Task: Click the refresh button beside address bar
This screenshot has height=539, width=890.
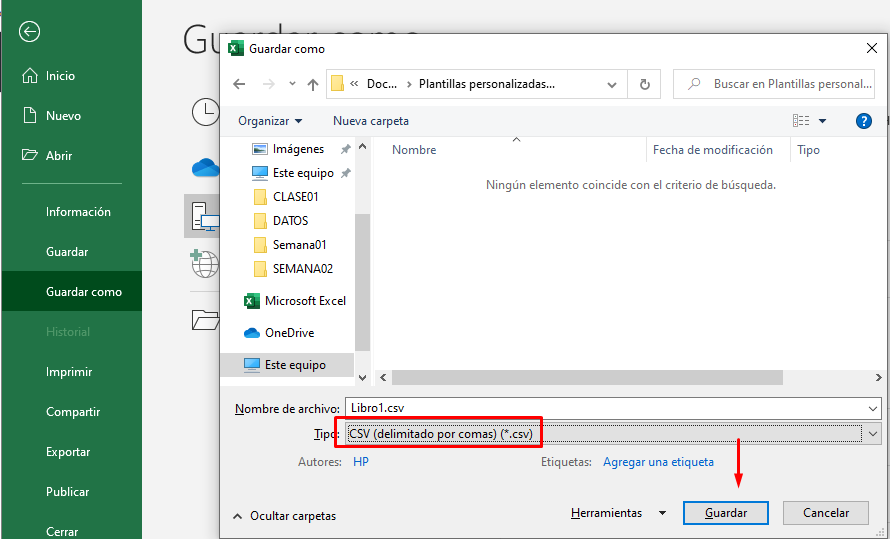Action: pyautogui.click(x=644, y=85)
